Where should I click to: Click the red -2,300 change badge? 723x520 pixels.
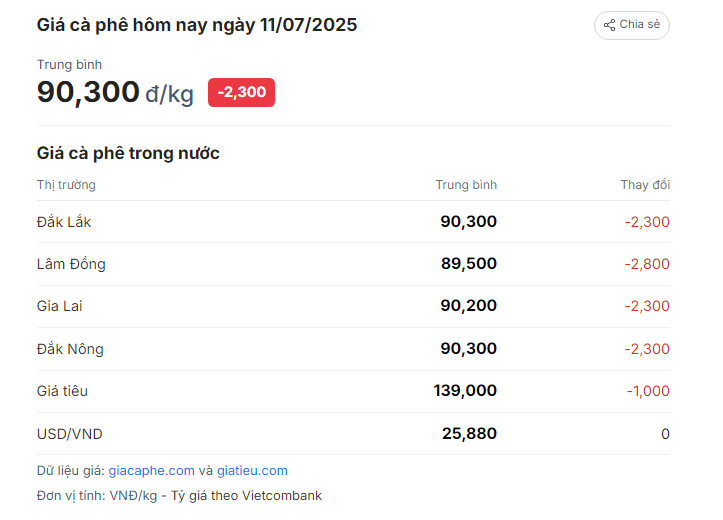click(x=241, y=93)
